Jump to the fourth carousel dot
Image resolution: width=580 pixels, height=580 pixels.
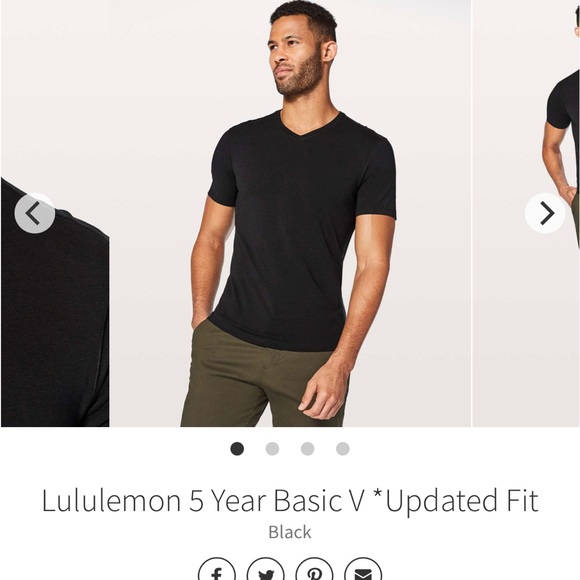point(343,449)
